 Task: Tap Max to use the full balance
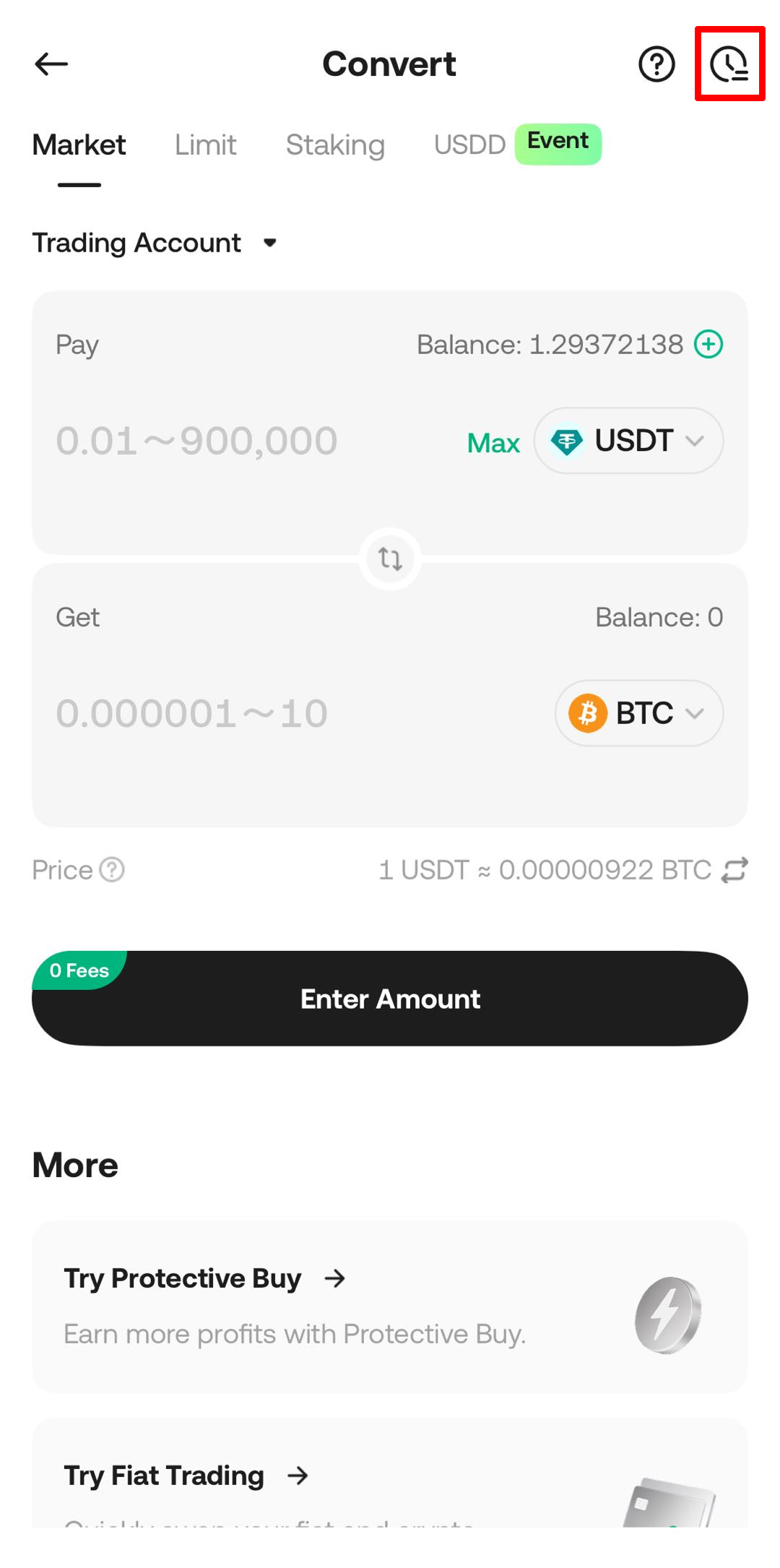[x=493, y=443]
